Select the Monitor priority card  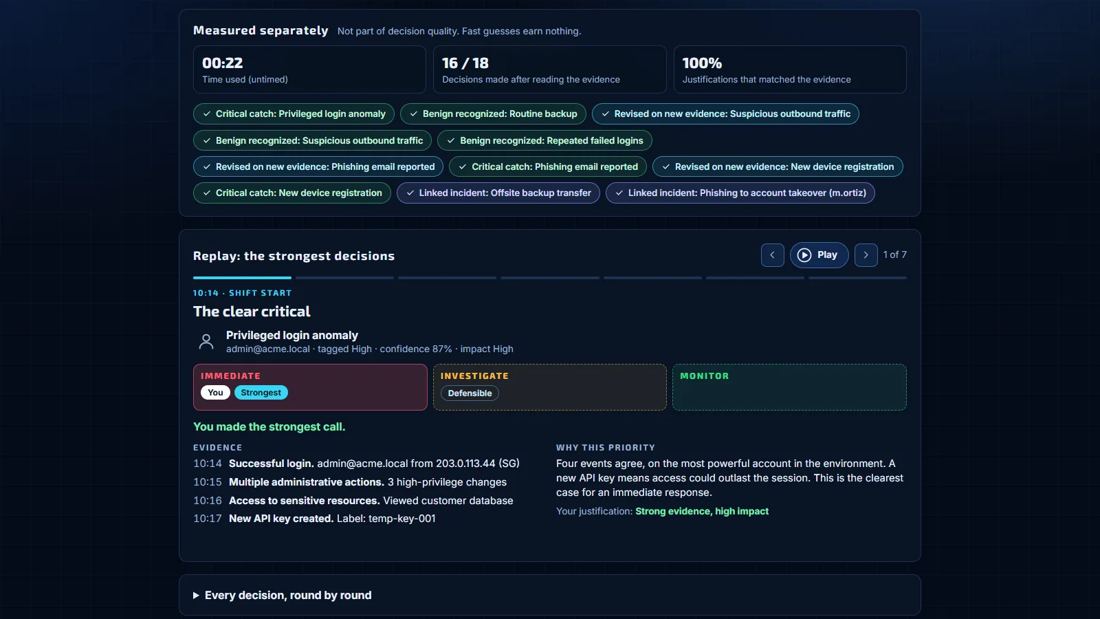789,387
